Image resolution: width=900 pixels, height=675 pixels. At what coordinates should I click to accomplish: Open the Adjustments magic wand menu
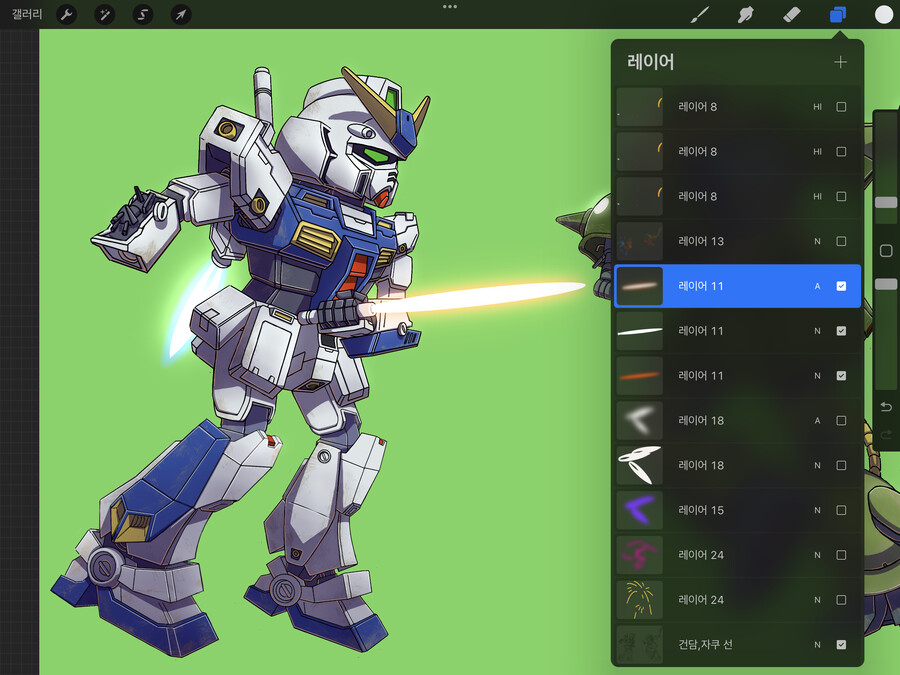coord(104,14)
